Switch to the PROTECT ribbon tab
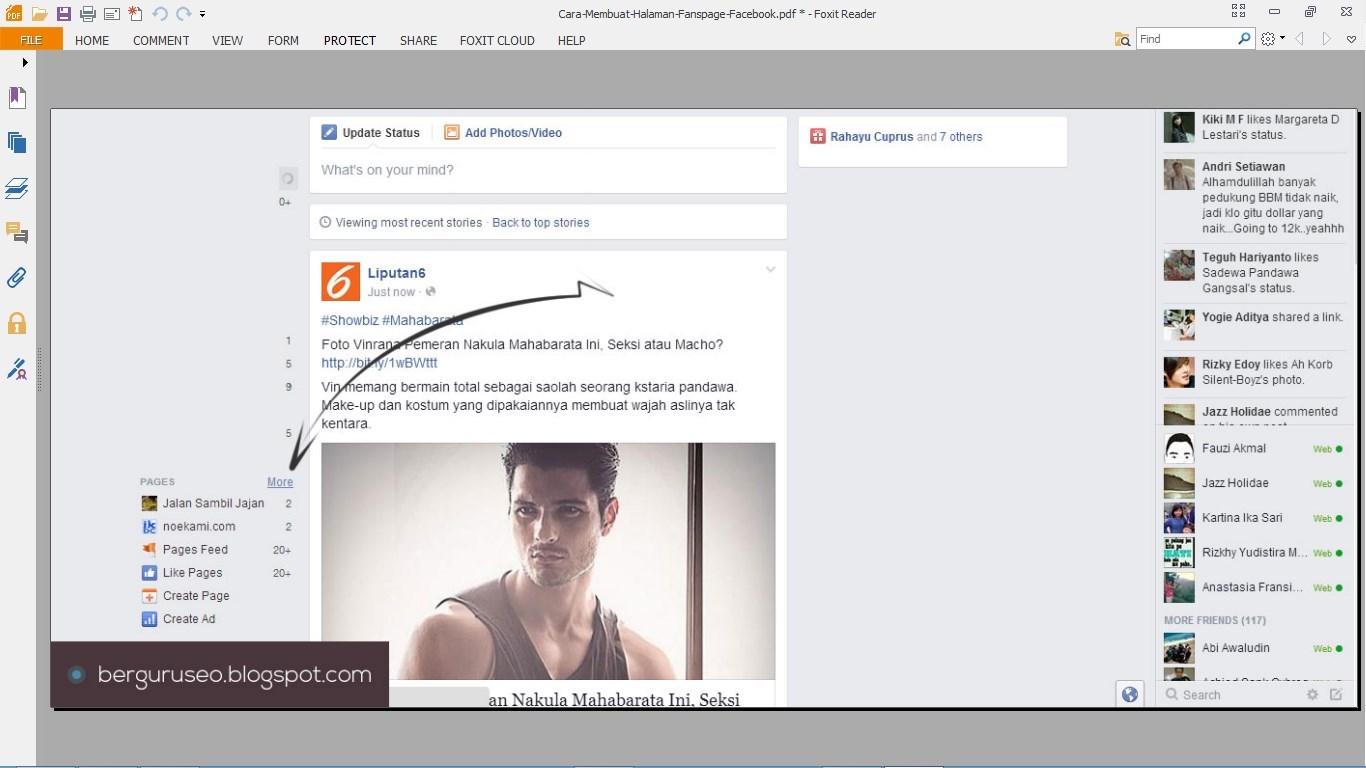 [x=350, y=40]
